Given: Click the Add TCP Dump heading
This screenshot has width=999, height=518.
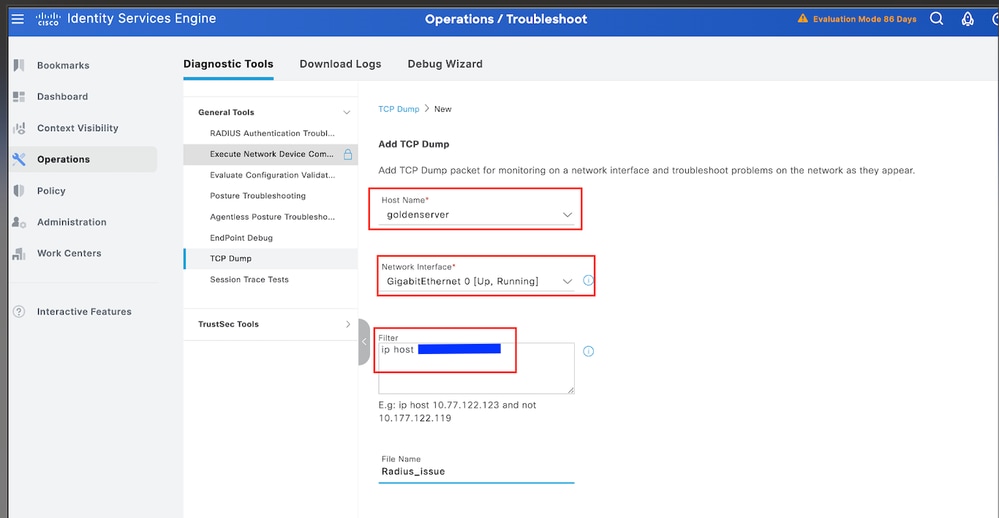Looking at the screenshot, I should pyautogui.click(x=413, y=144).
